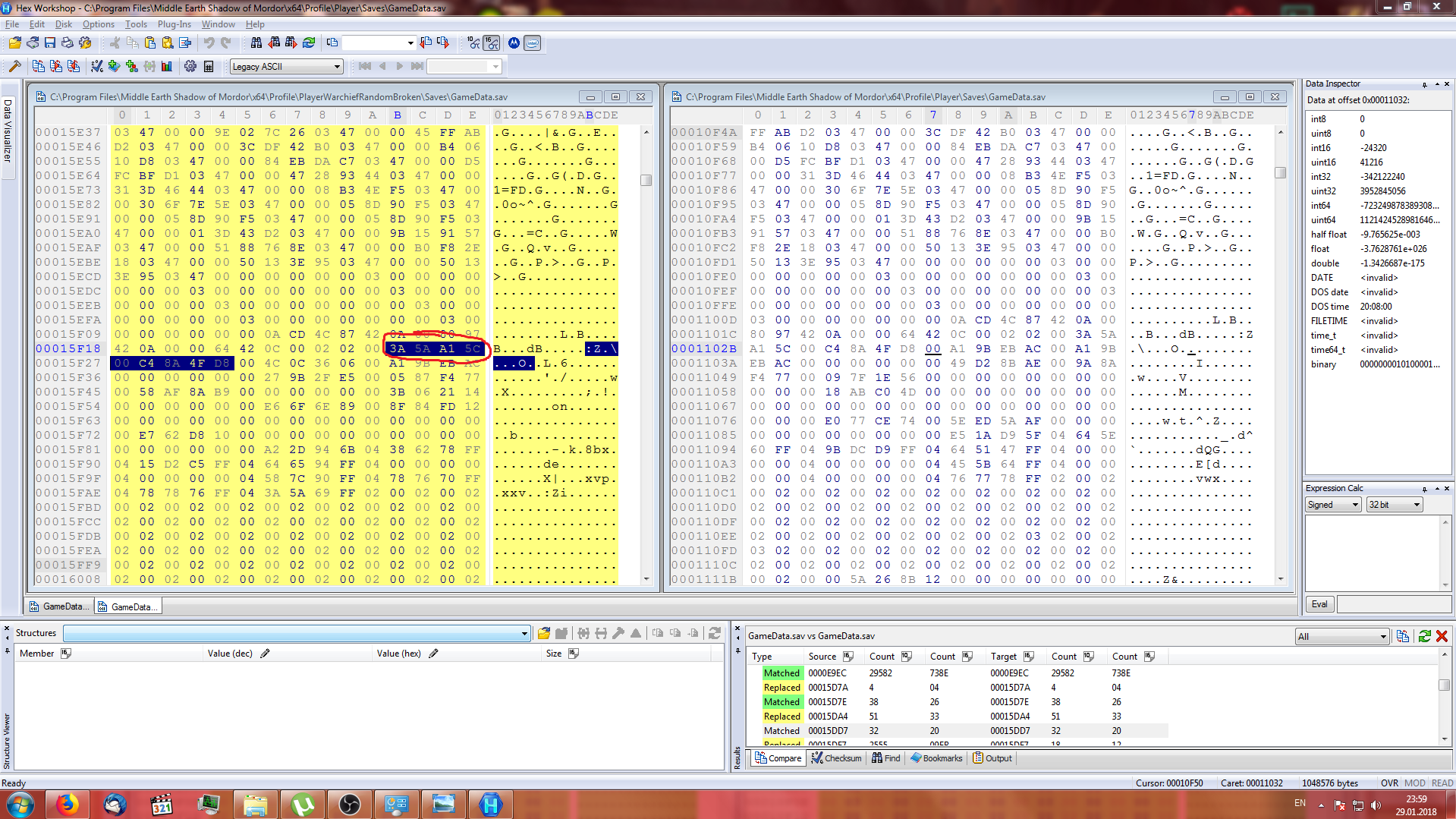Switch to Motorola byte order
The width and height of the screenshot is (1456, 819).
[x=514, y=43]
